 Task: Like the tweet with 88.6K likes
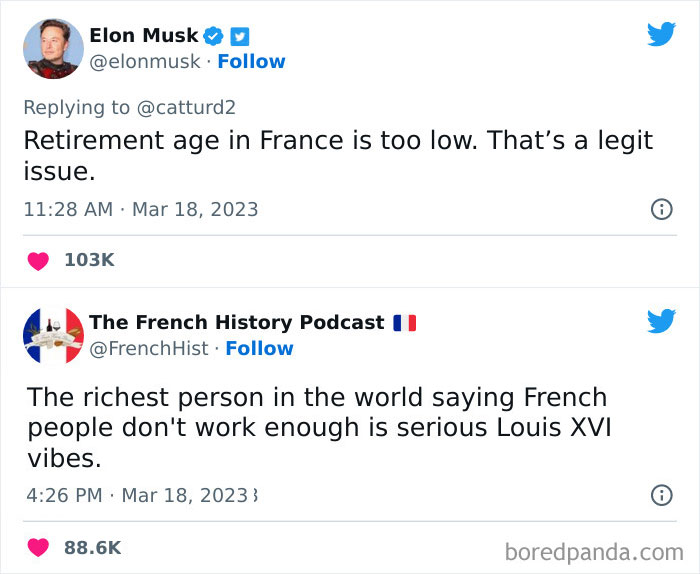(38, 547)
